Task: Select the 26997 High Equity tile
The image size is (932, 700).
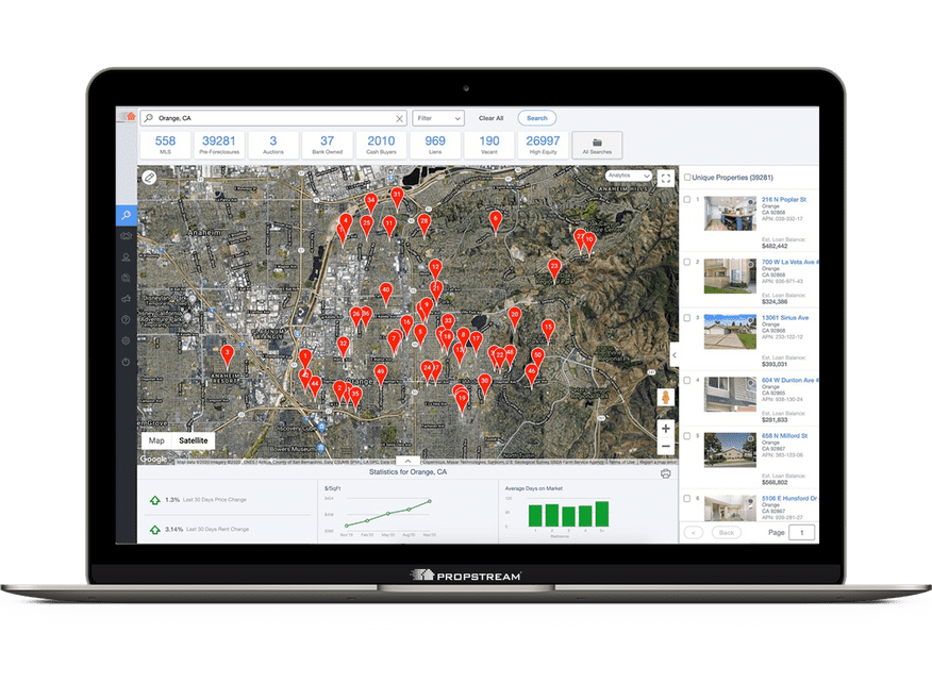Action: [x=543, y=145]
